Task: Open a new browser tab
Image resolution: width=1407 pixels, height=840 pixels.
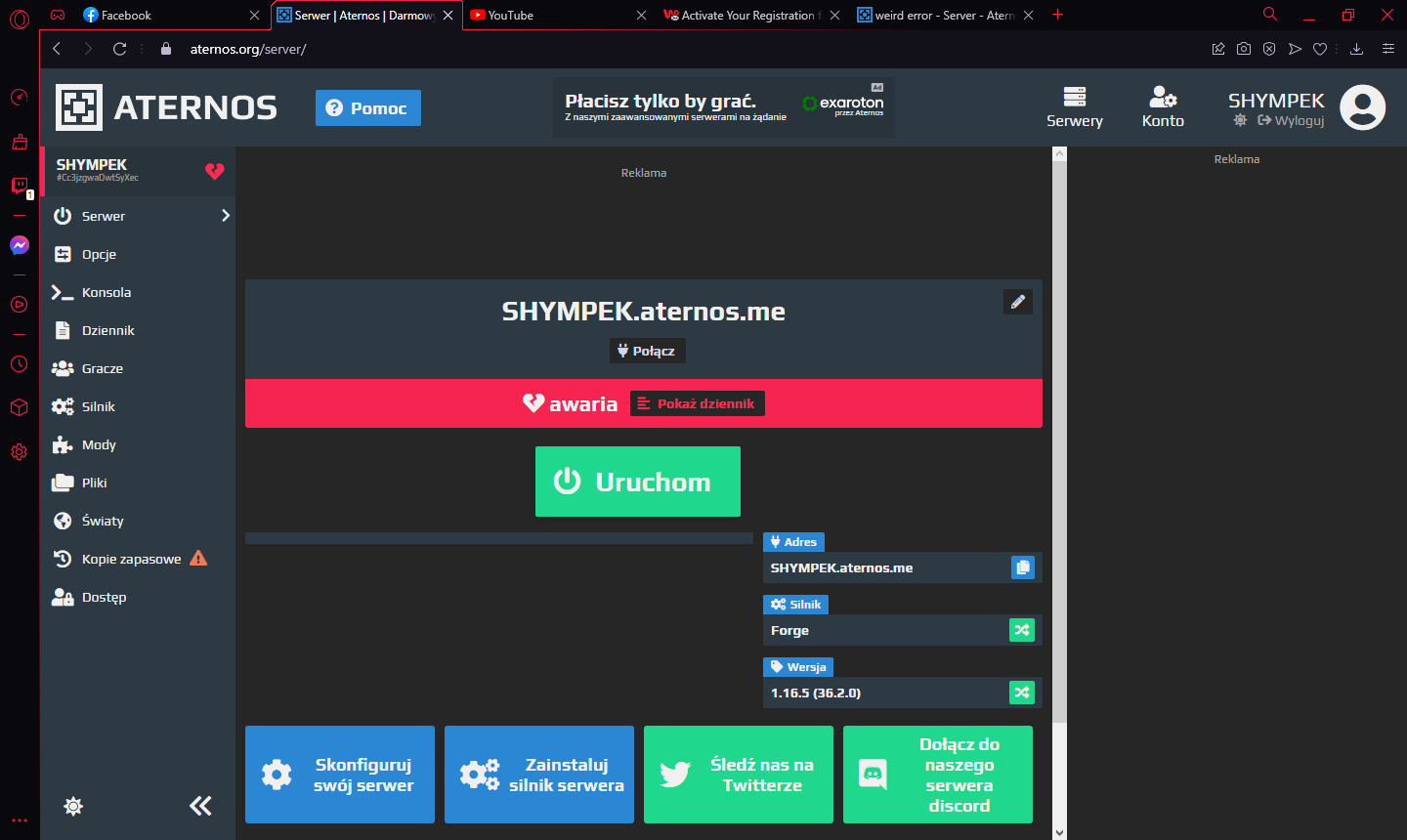Action: [x=1057, y=15]
